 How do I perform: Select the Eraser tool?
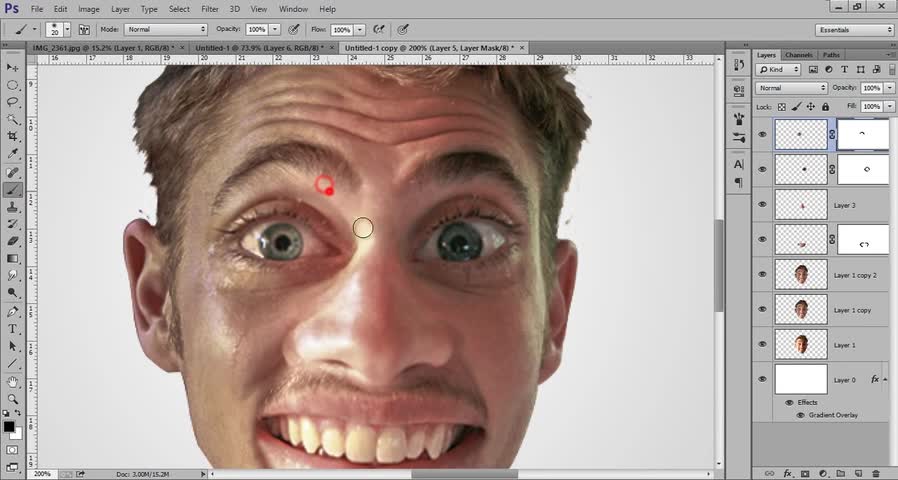click(12, 241)
